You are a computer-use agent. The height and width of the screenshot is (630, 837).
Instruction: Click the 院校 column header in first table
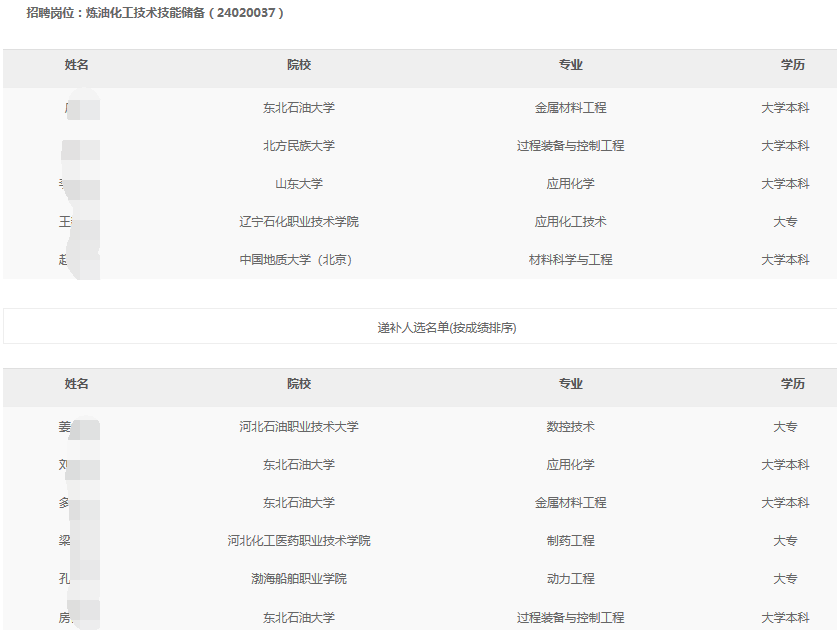click(297, 64)
